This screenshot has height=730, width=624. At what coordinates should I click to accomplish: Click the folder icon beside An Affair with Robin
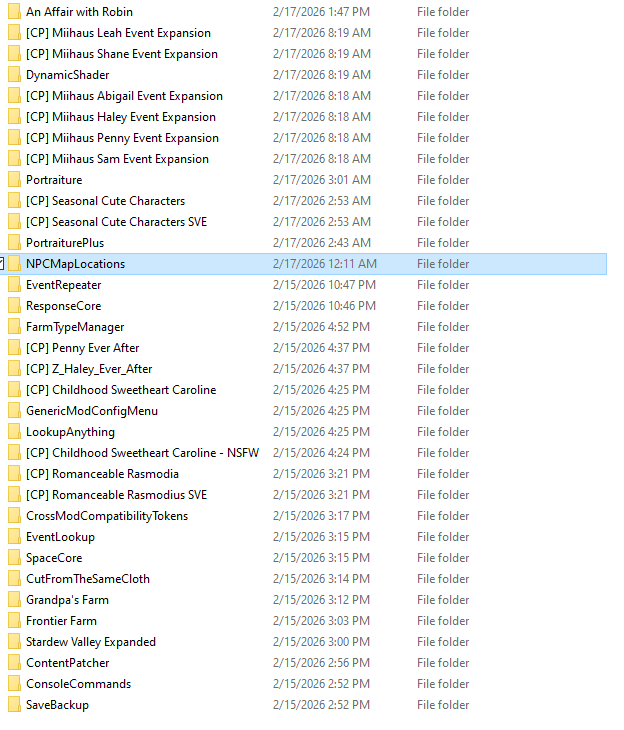14,12
